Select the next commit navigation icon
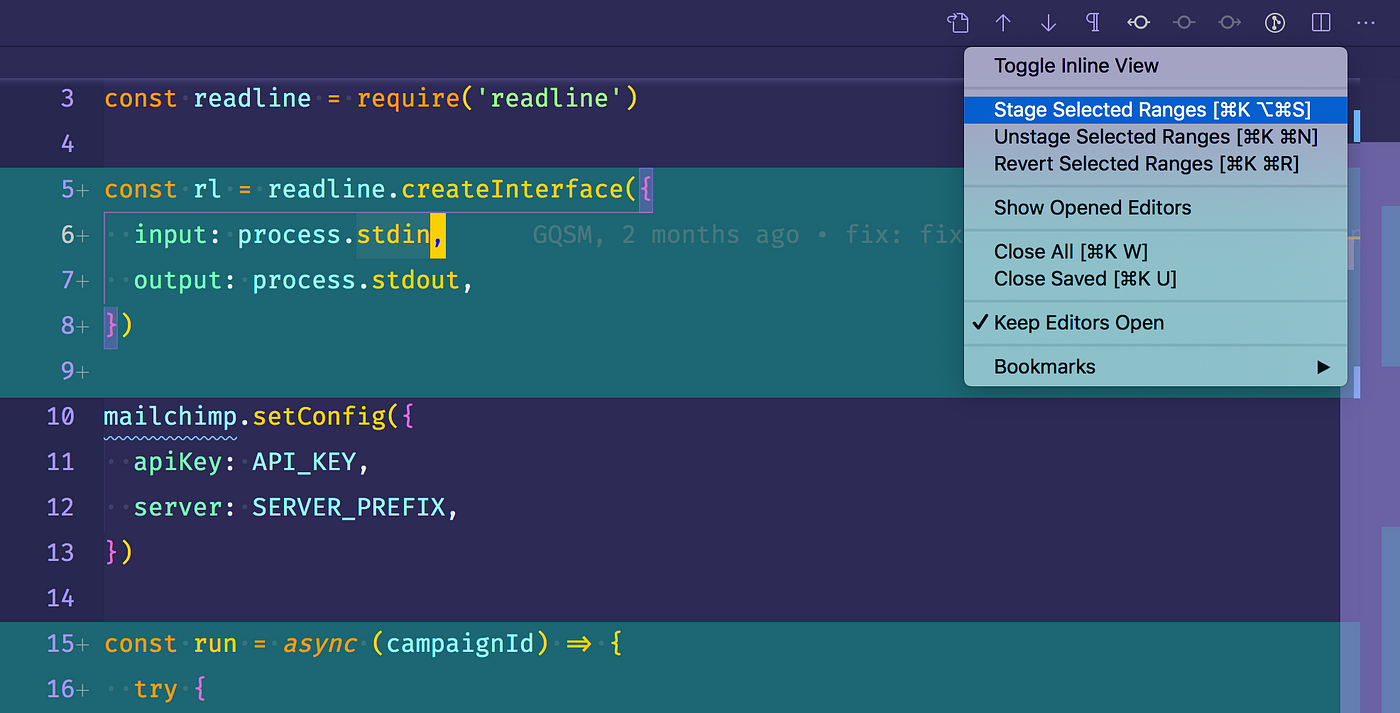This screenshot has height=713, width=1400. [x=1229, y=22]
